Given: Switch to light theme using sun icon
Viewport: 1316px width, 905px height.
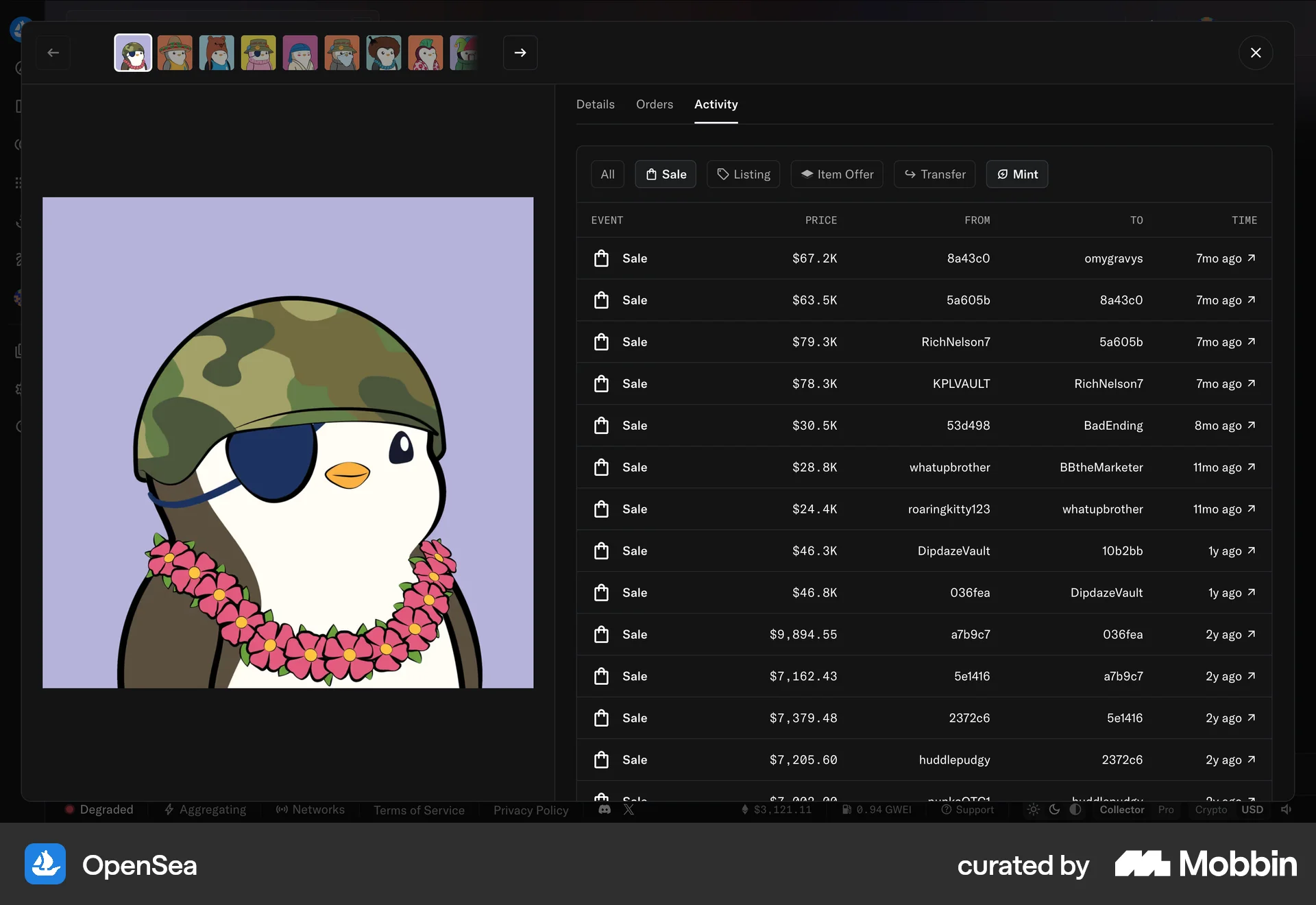Looking at the screenshot, I should click(1034, 810).
